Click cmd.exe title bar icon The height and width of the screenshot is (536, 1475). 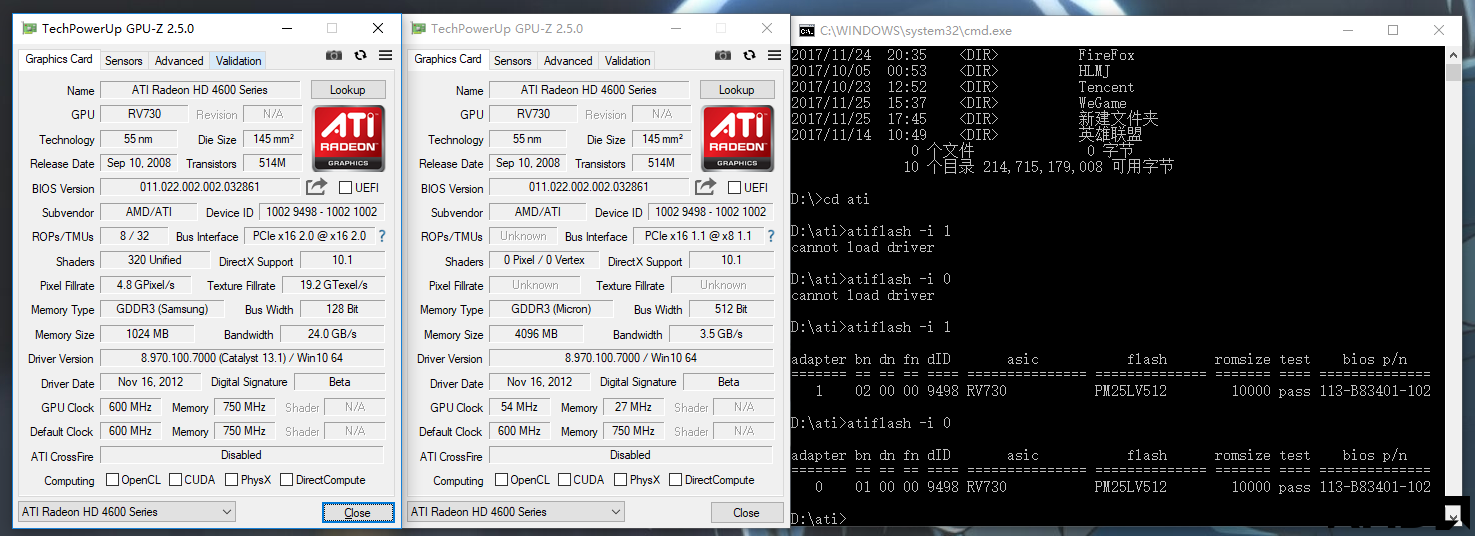tap(806, 30)
